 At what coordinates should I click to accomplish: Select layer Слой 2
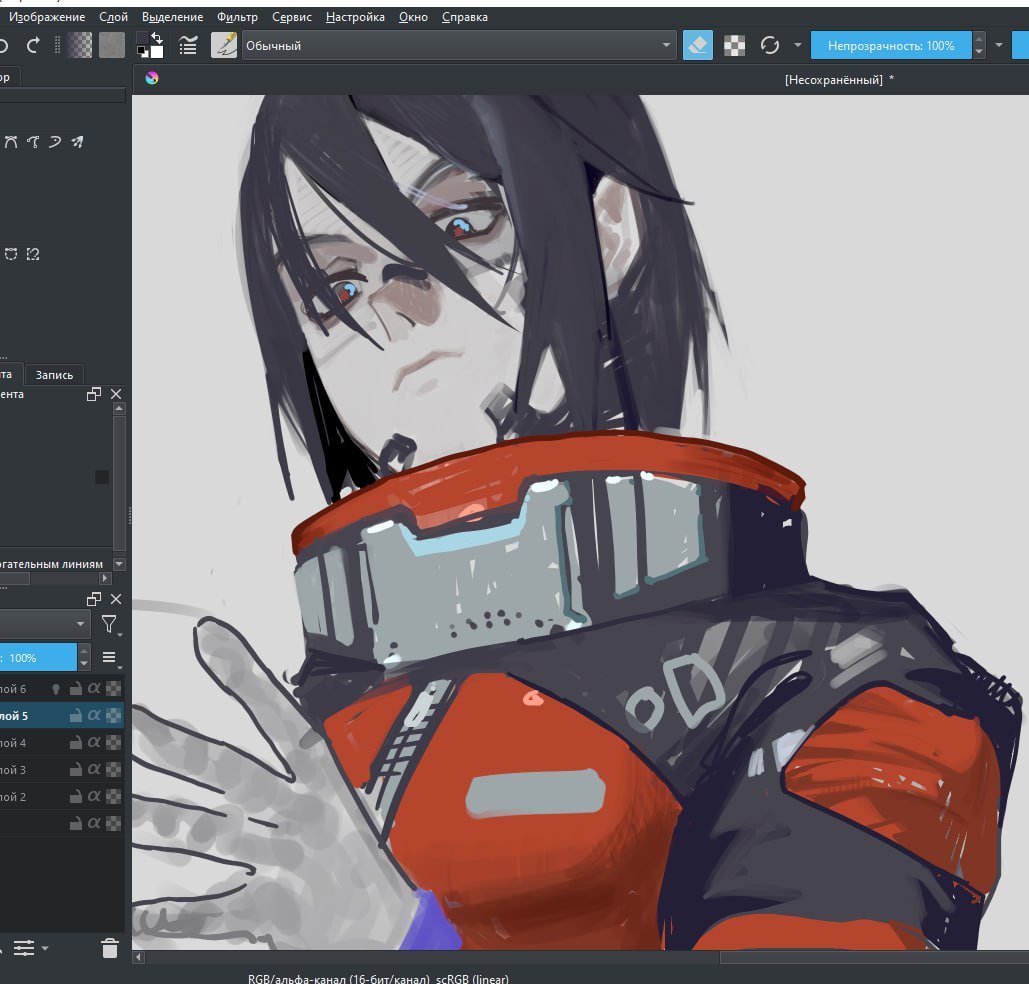pyautogui.click(x=61, y=796)
